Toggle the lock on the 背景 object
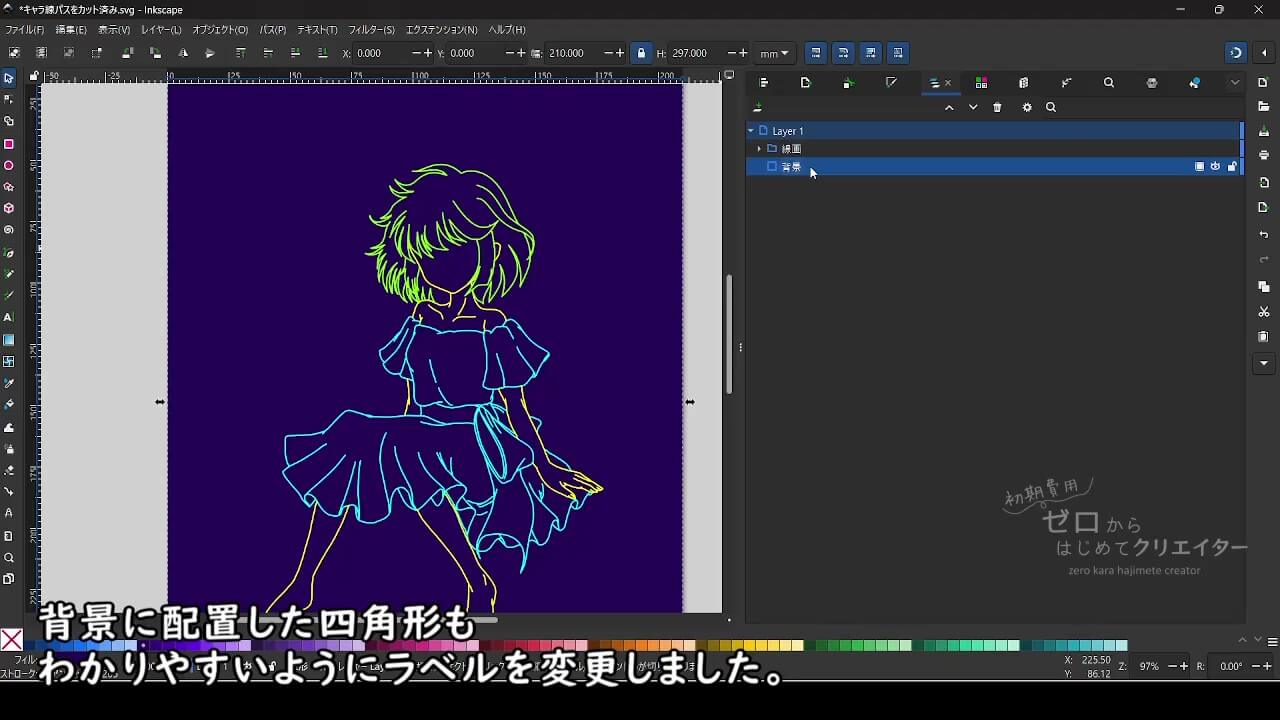This screenshot has height=720, width=1280. [1231, 167]
